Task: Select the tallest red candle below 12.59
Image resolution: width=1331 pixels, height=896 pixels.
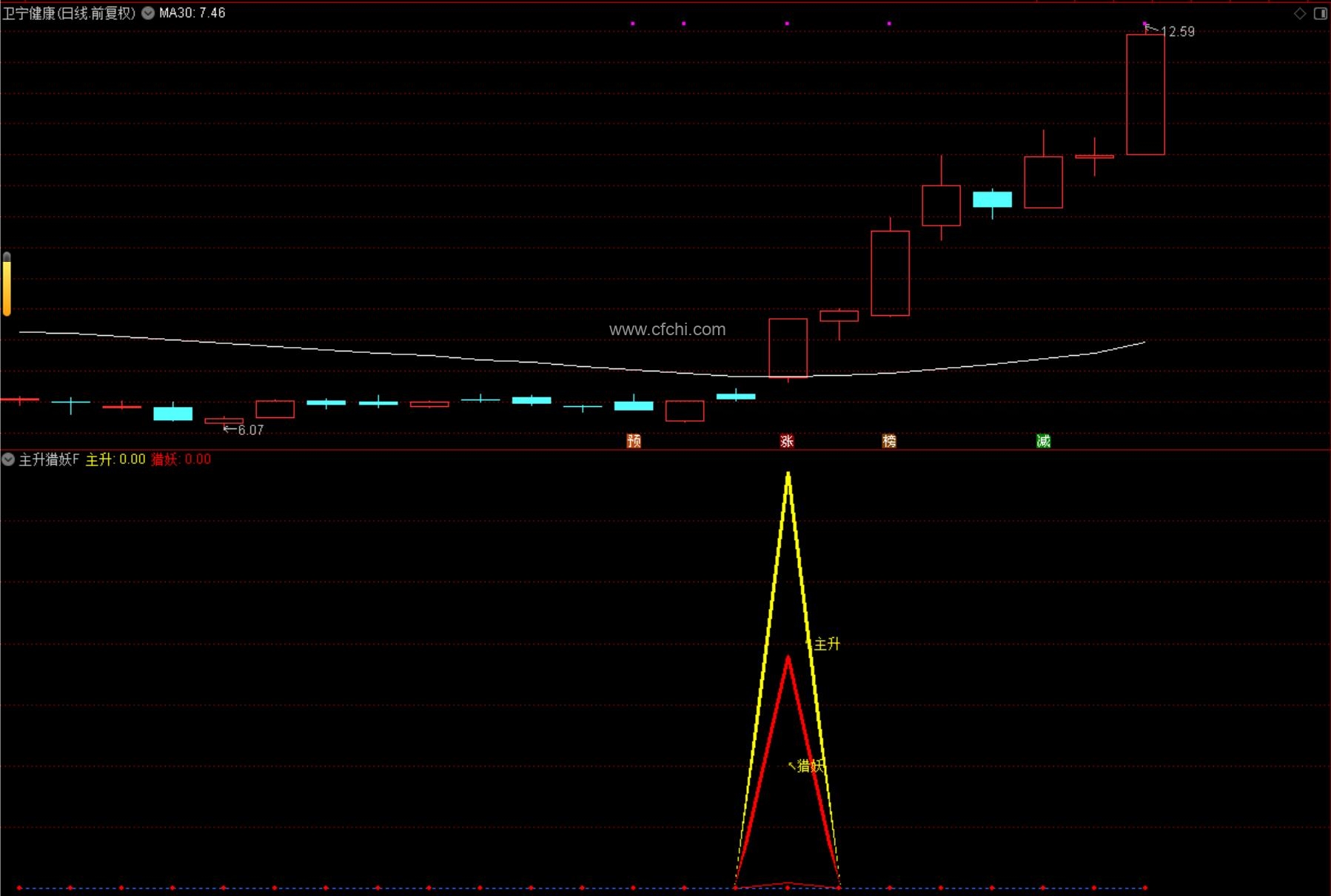Action: click(1145, 94)
